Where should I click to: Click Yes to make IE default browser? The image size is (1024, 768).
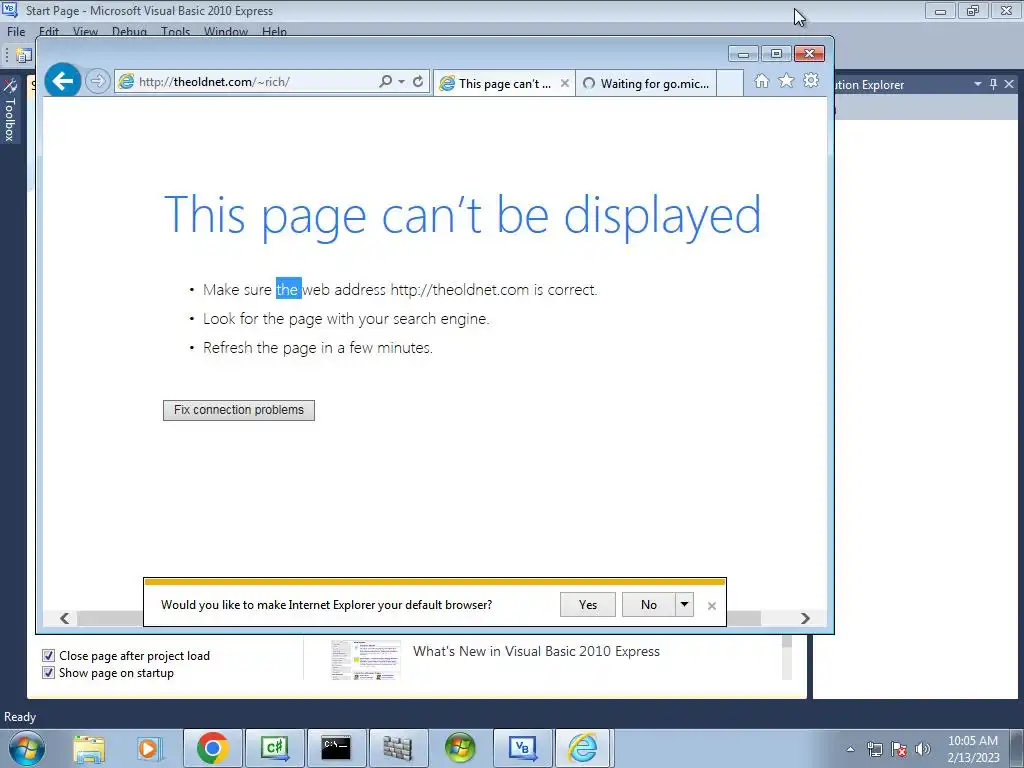click(x=588, y=605)
